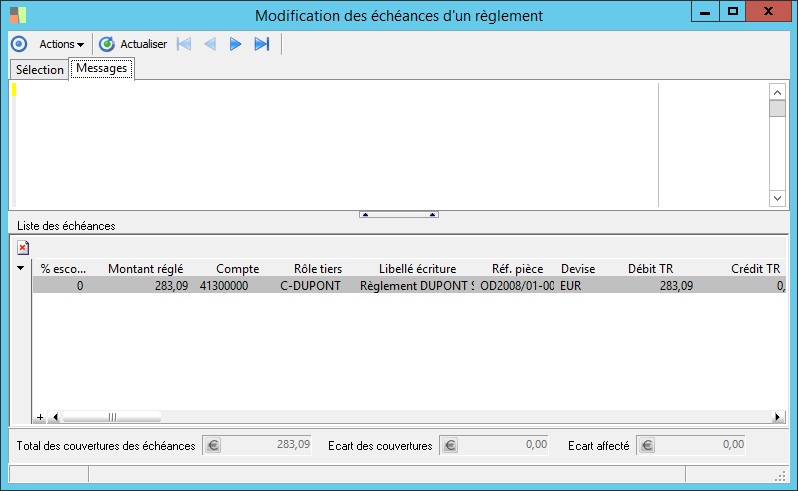Click the 'Compte' column header
Screen dimensions: 798x491
tap(237, 269)
